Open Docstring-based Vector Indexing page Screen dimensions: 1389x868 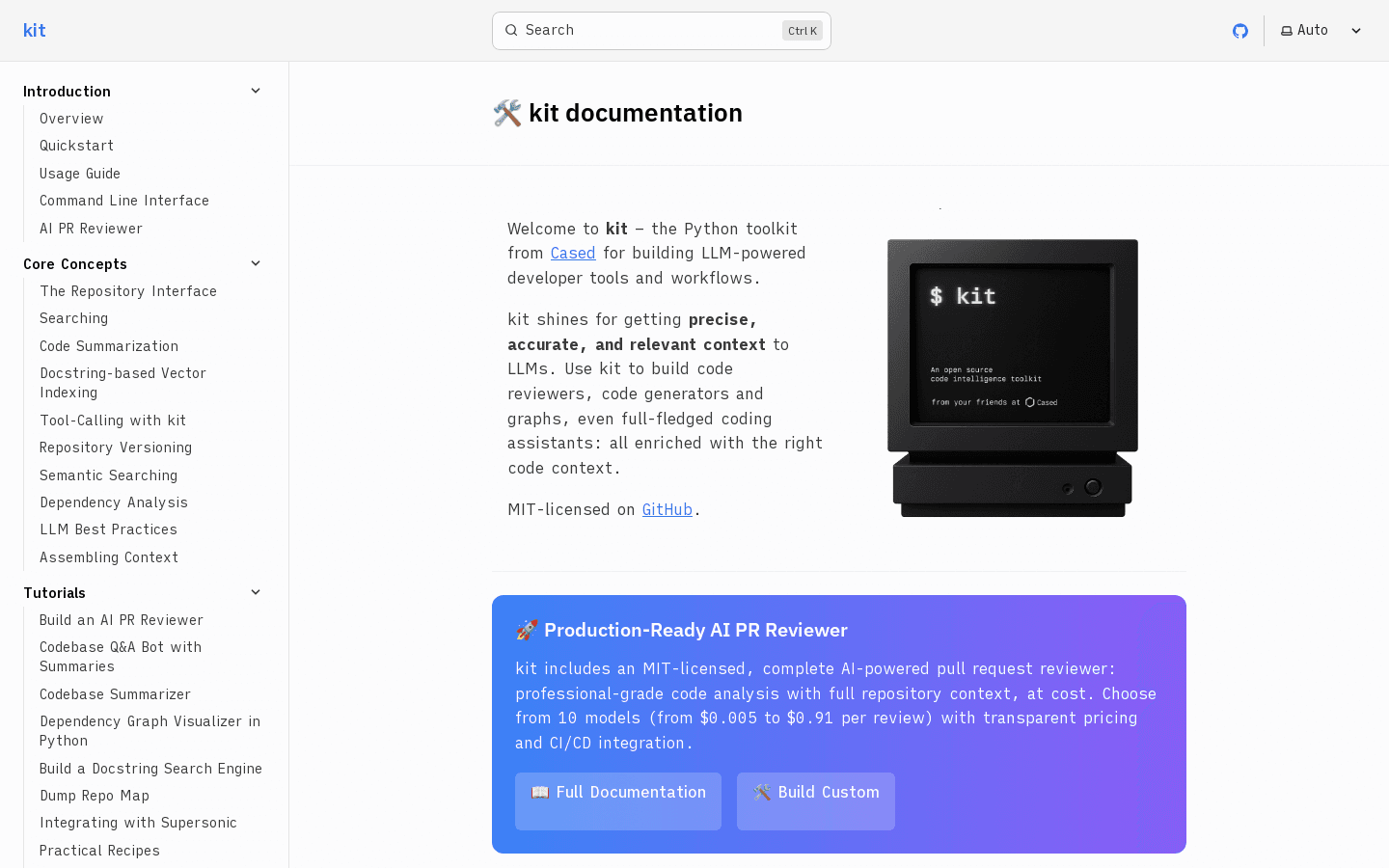[123, 383]
